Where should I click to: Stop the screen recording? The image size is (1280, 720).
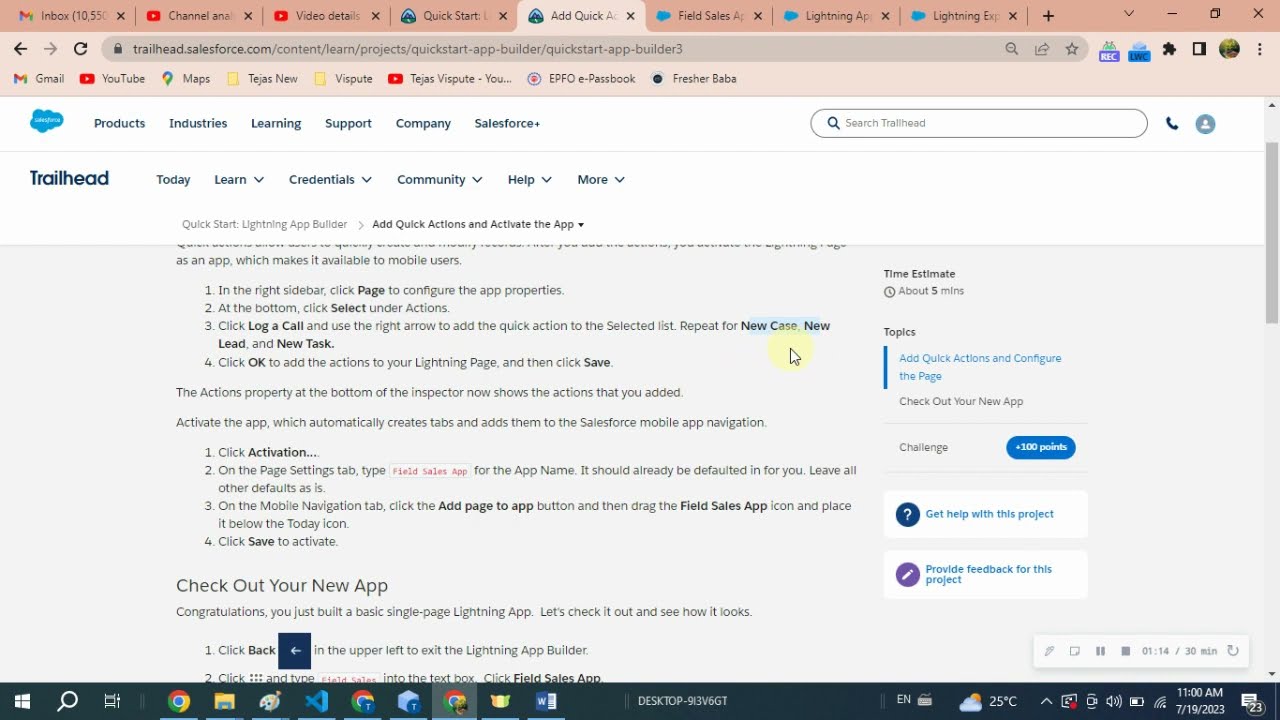pos(1125,651)
